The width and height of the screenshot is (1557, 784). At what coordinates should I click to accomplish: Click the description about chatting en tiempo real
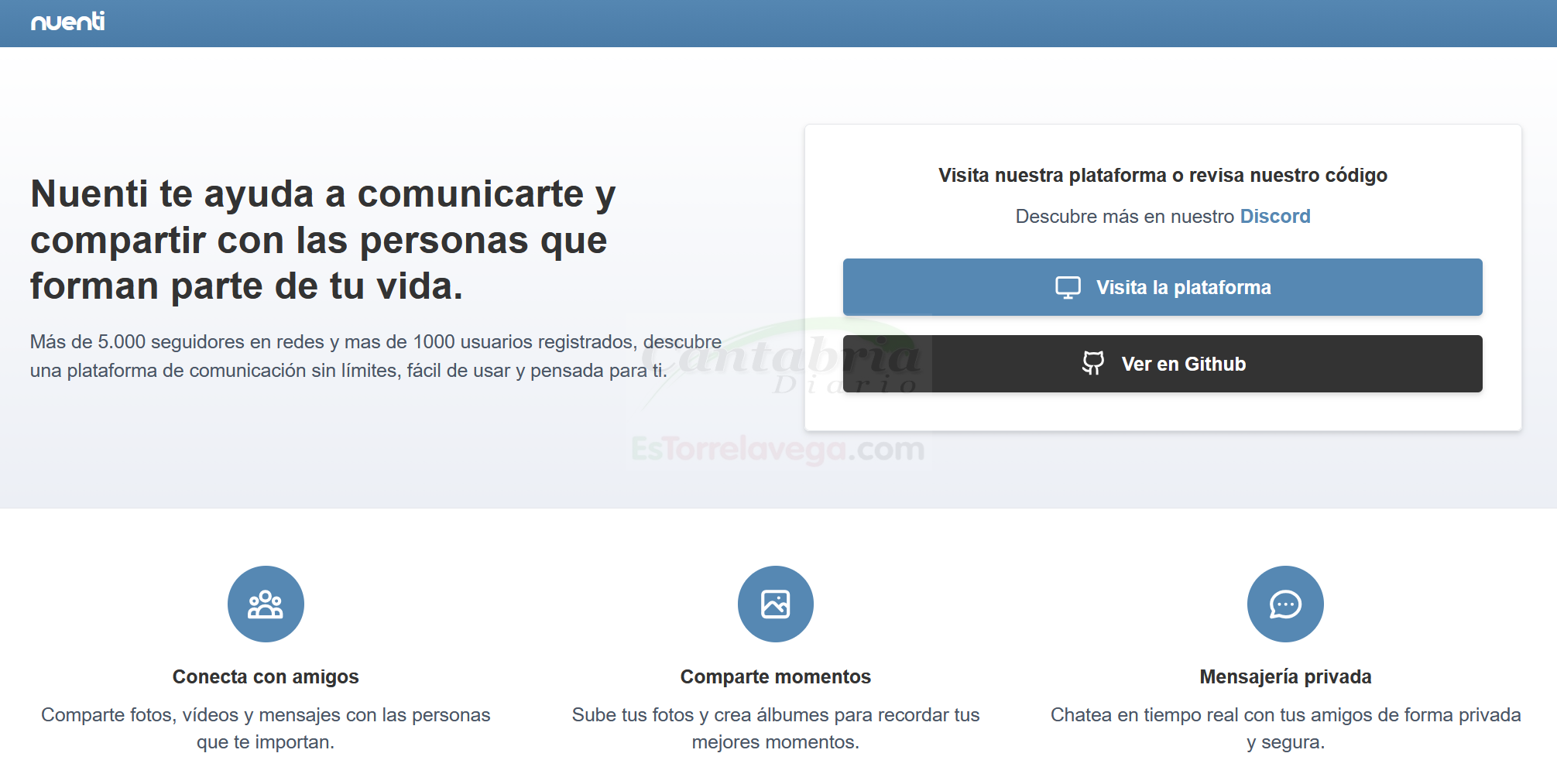point(1285,728)
